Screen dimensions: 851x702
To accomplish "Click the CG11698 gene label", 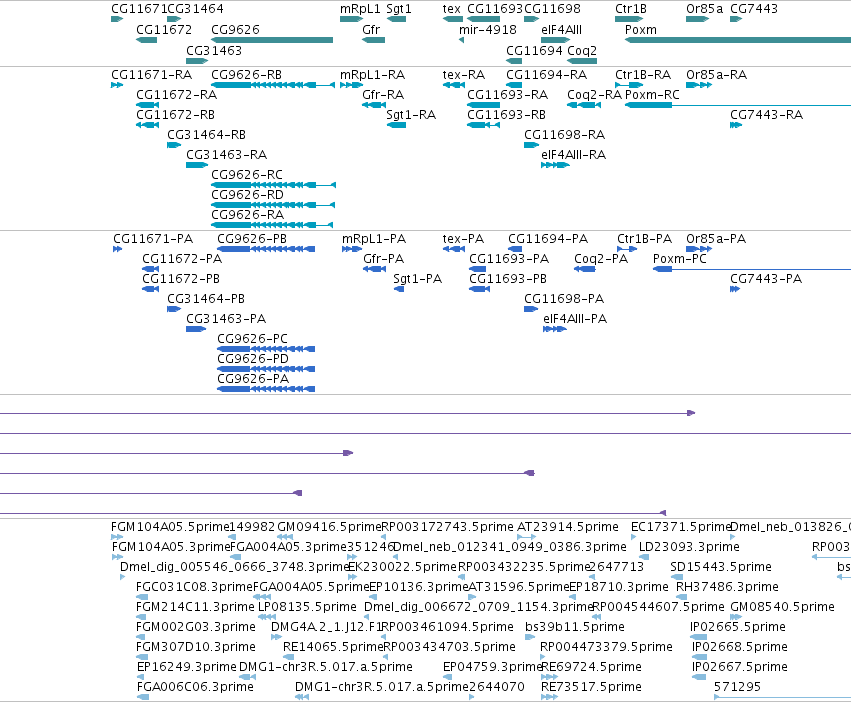I will [552, 9].
